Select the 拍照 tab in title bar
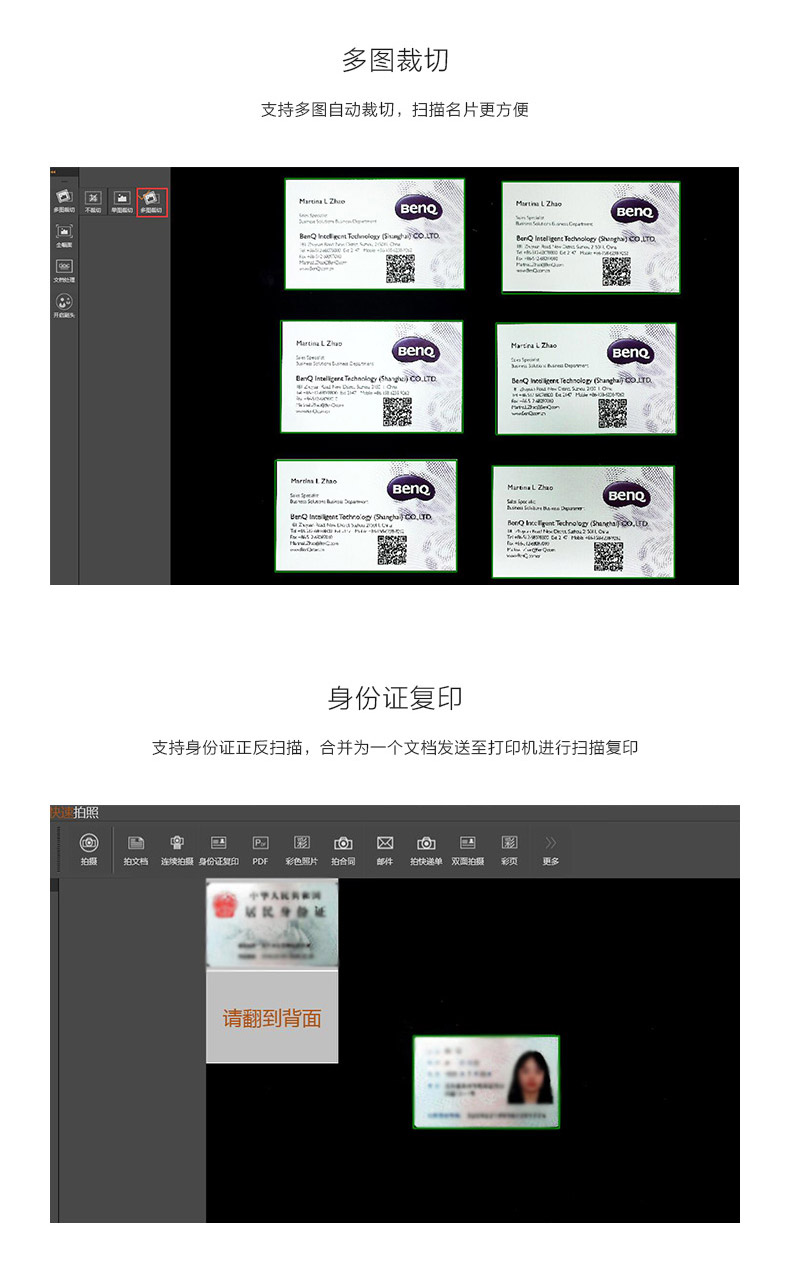The height and width of the screenshot is (1283, 790). pos(86,812)
